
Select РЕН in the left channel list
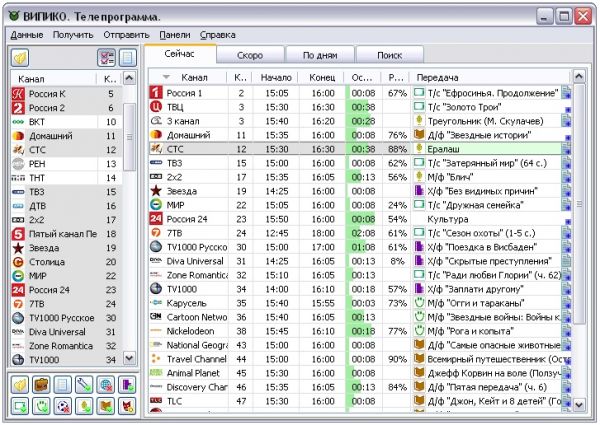coord(67,164)
